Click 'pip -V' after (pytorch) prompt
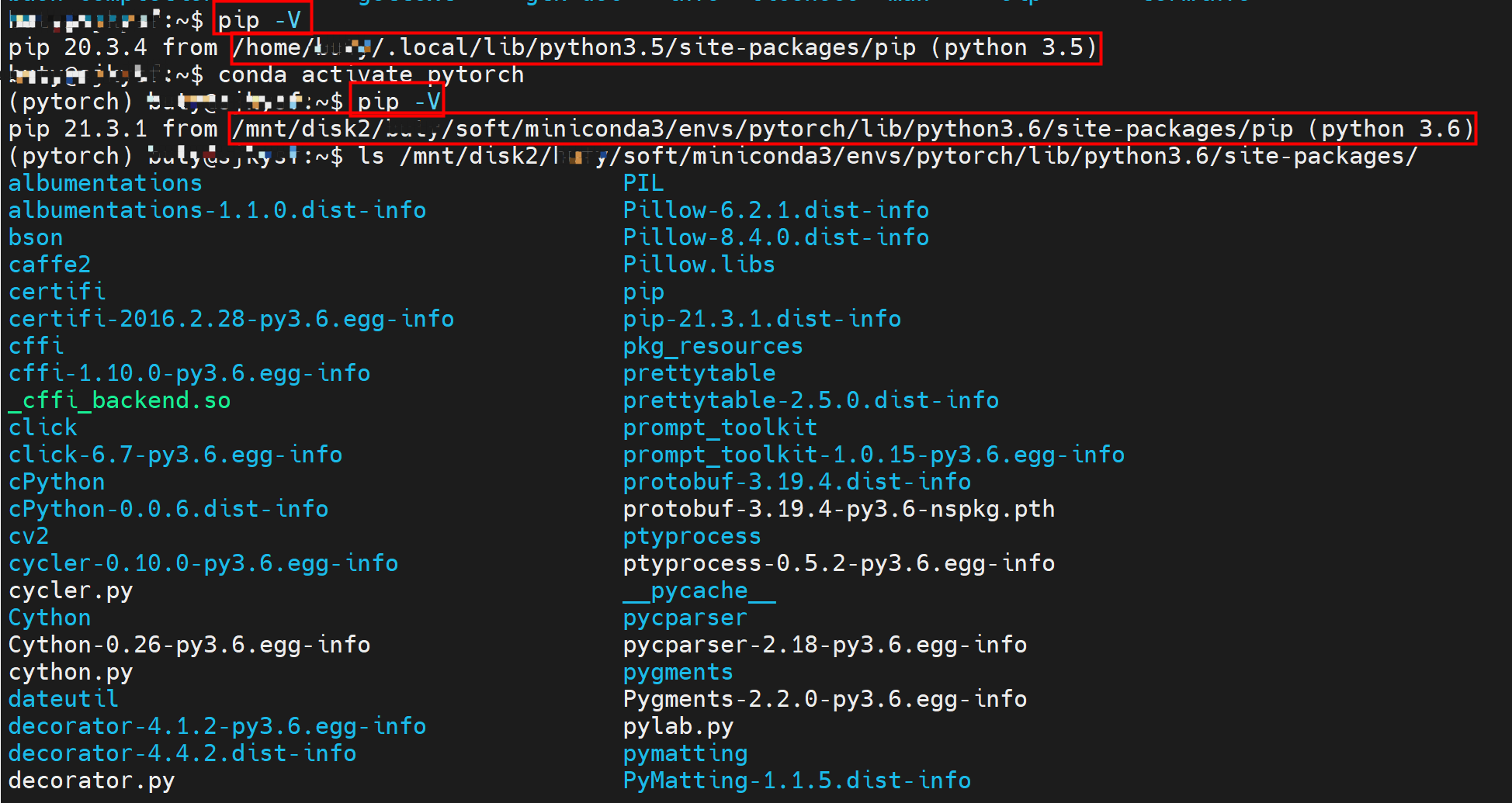The height and width of the screenshot is (803, 1512). (x=399, y=102)
